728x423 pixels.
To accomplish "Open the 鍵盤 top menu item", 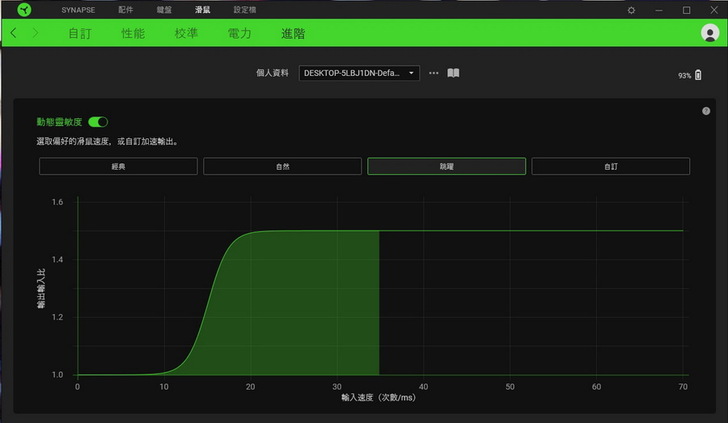I will click(x=164, y=9).
